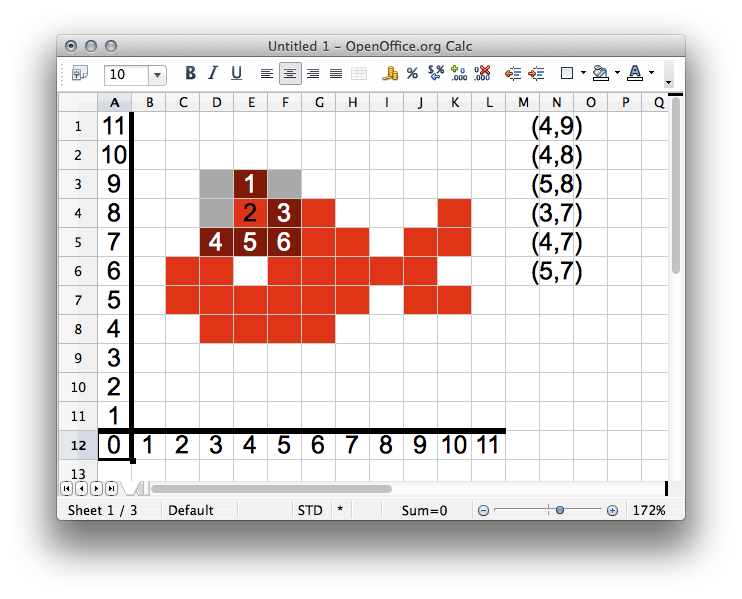Go to the next sheet tab
Screen dimensions: 742x599
pos(97,488)
